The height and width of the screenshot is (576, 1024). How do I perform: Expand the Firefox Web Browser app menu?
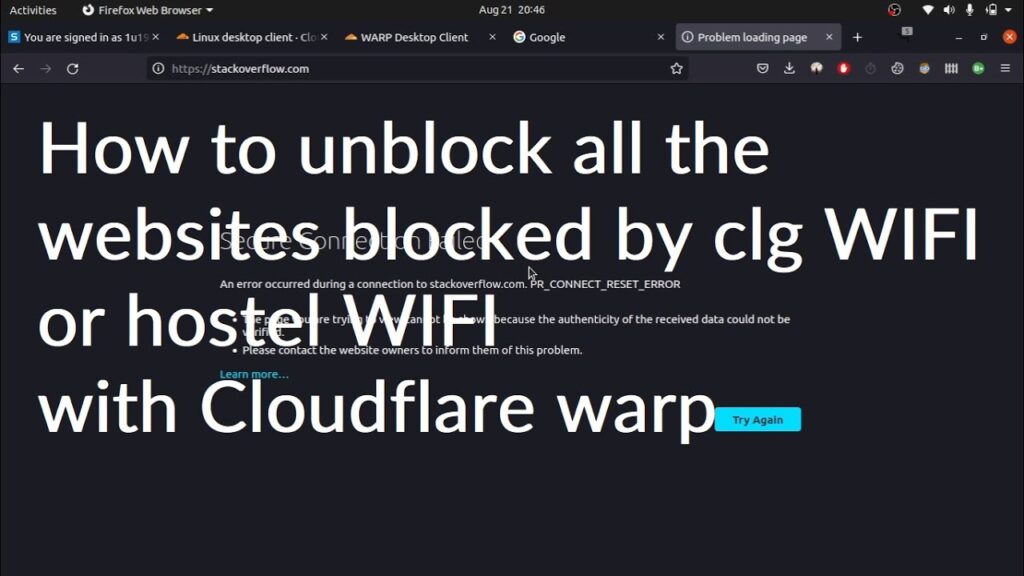tap(148, 10)
